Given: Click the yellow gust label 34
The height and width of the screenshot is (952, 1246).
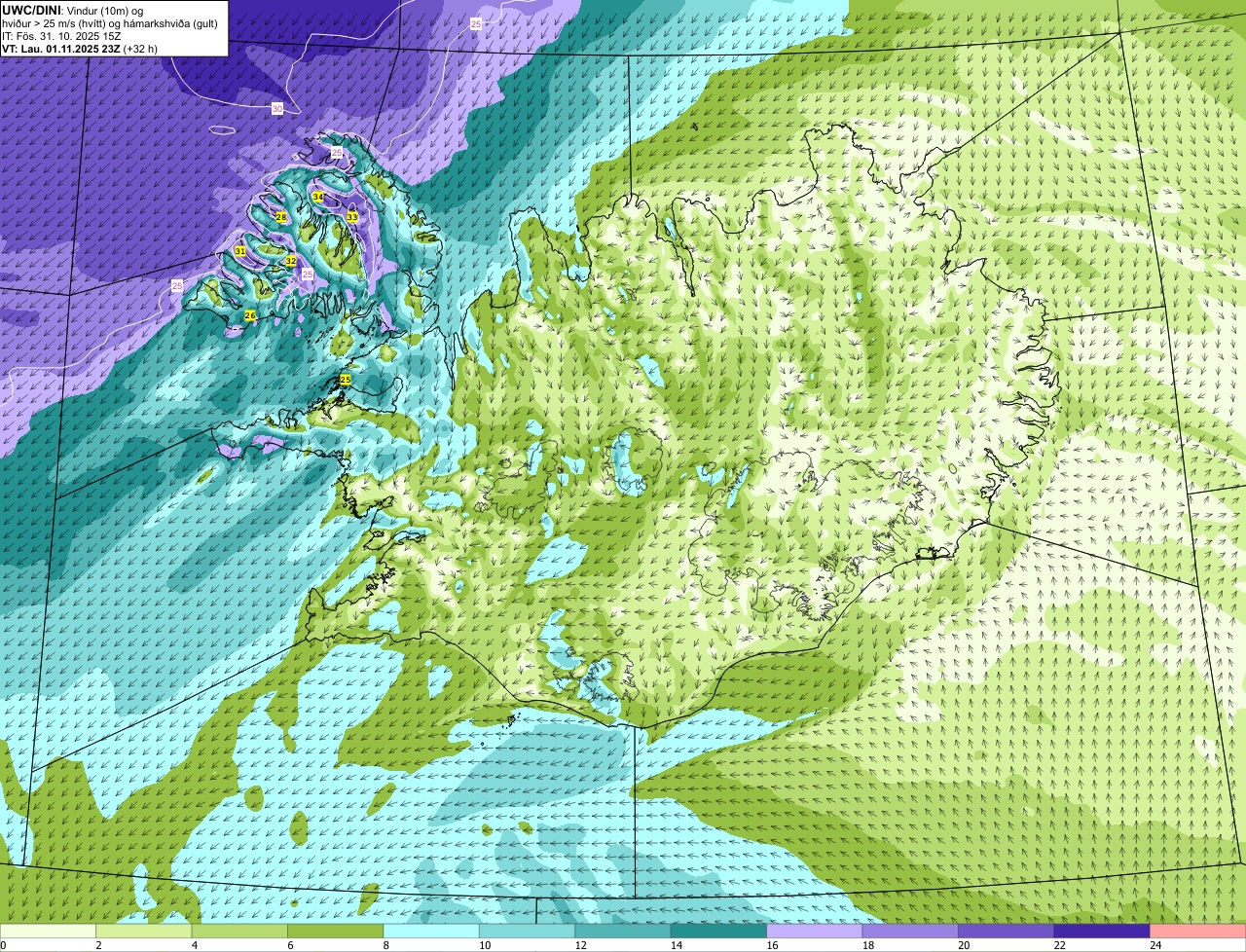Looking at the screenshot, I should coord(318,197).
